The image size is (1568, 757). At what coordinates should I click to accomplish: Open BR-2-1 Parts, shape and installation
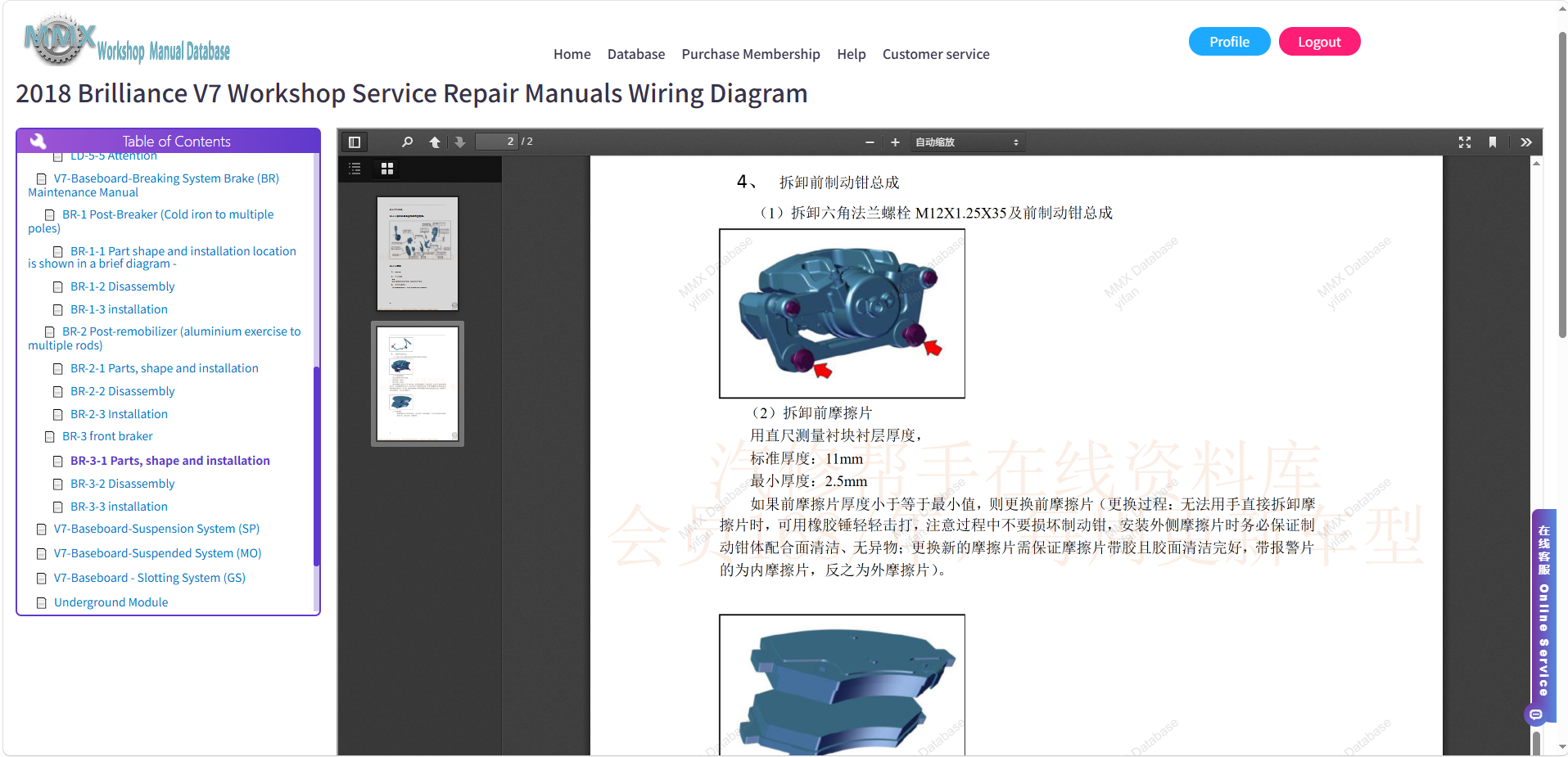click(x=165, y=368)
